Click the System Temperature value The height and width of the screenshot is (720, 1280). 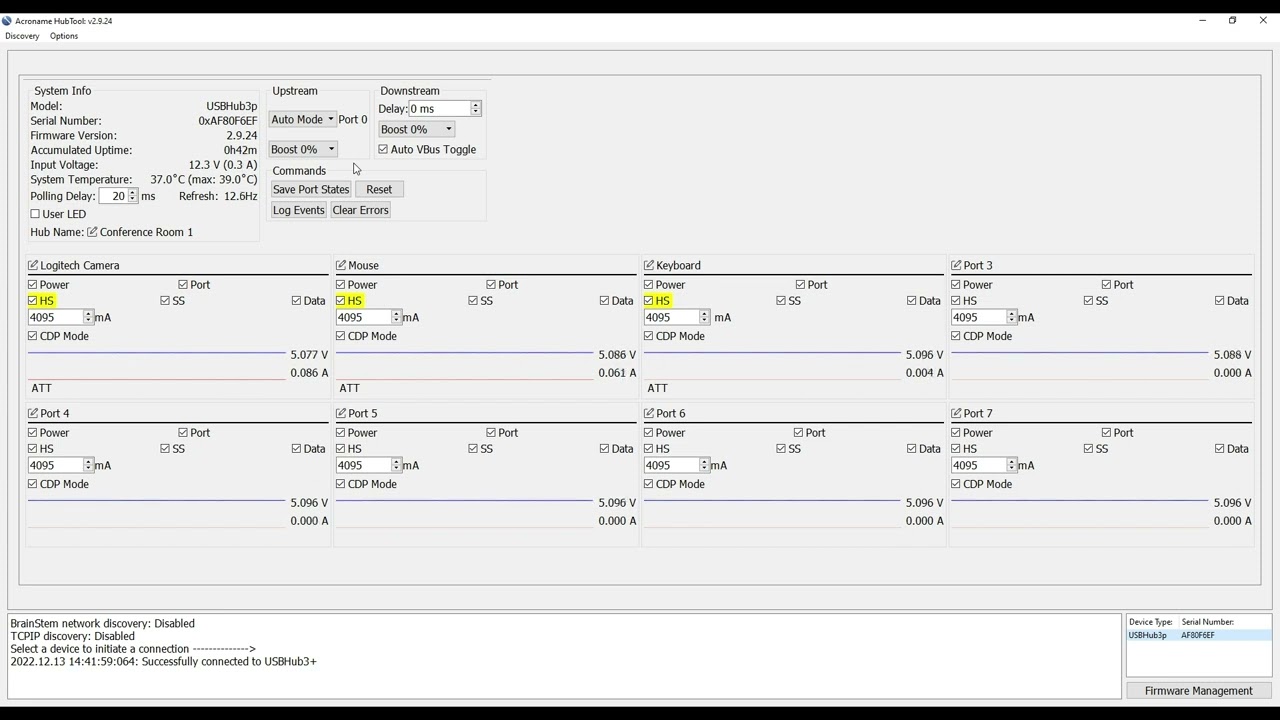pyautogui.click(x=204, y=180)
